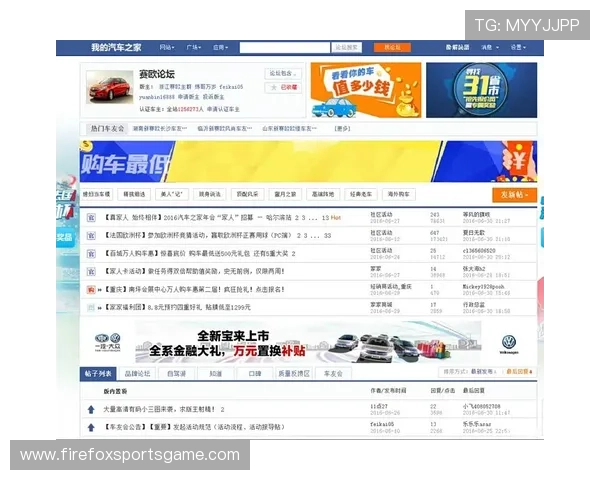Open the 消息 dropdown menu
Screen dimensions: 600x480
490,47
